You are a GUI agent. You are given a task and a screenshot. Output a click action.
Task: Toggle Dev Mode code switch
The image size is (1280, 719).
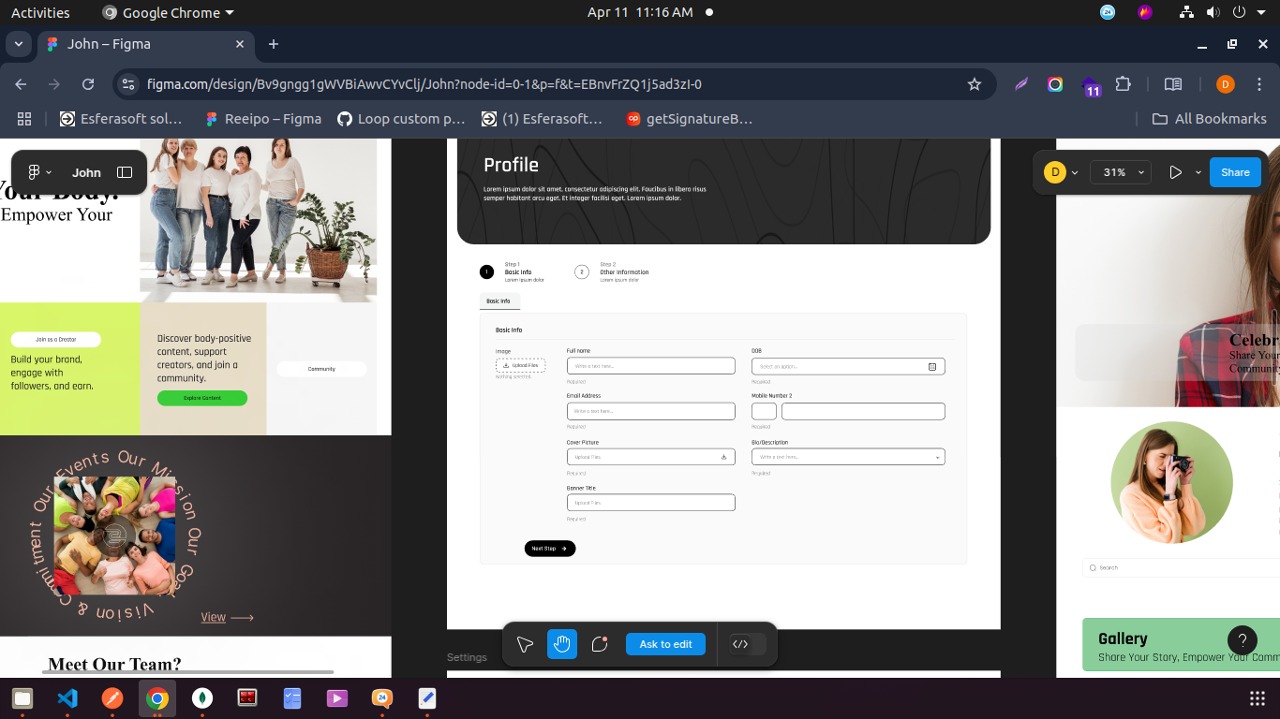[747, 645]
